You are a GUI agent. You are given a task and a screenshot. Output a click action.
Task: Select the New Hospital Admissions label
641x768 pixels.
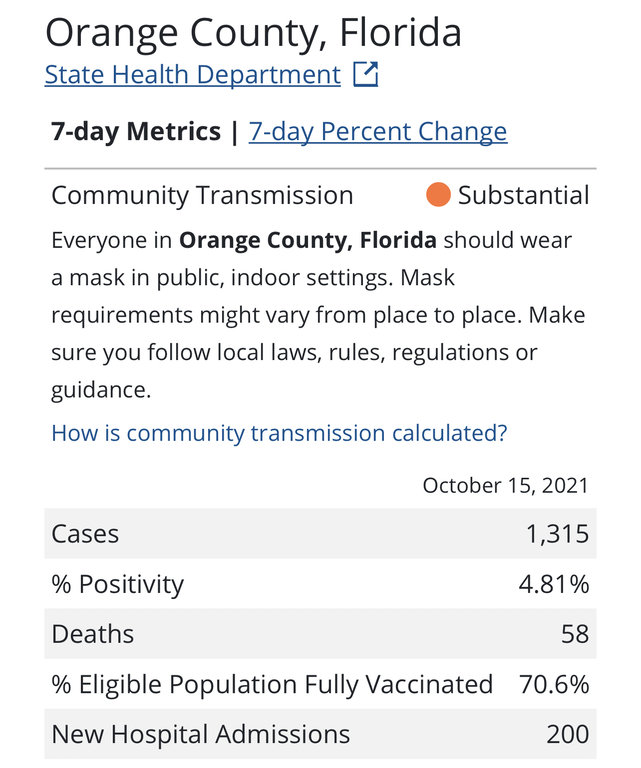click(x=201, y=735)
